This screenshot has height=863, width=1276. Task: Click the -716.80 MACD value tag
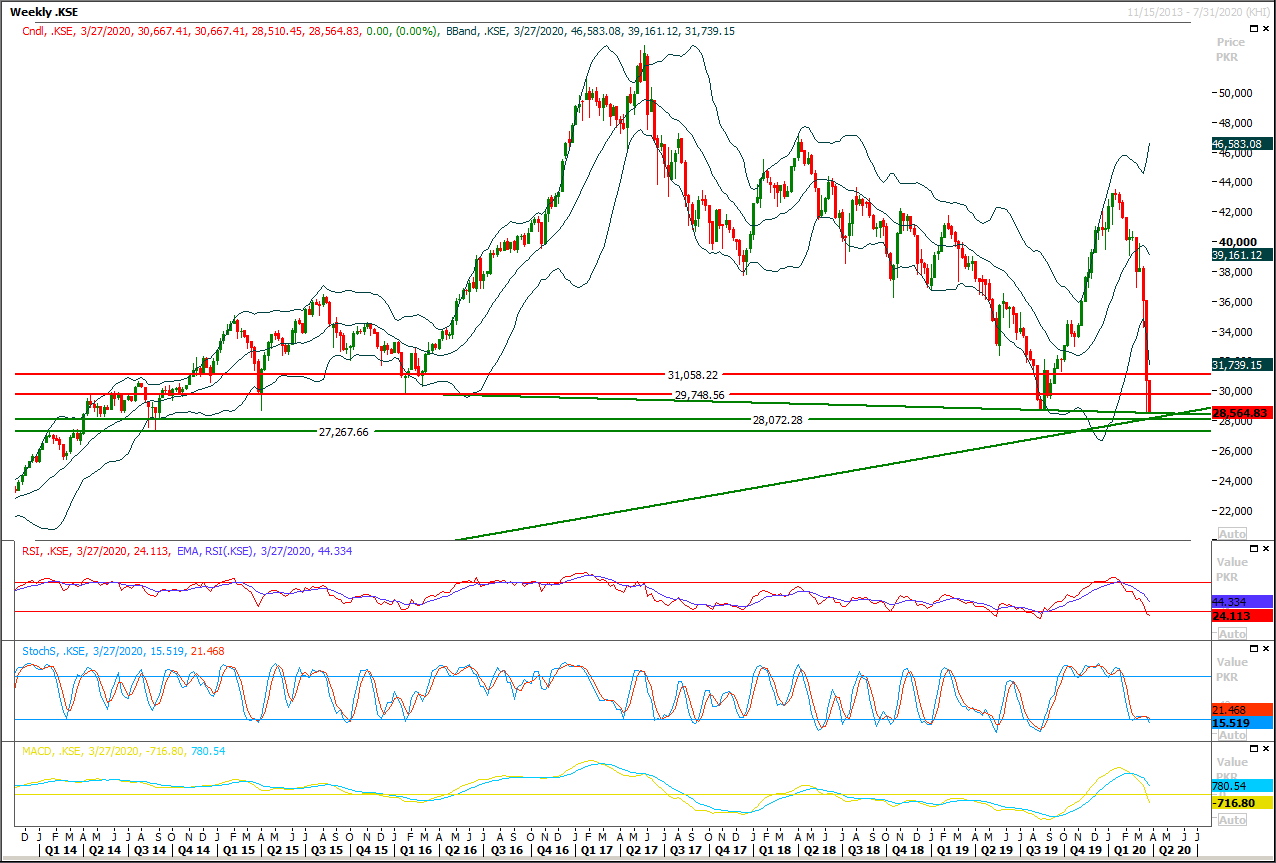(x=1241, y=803)
